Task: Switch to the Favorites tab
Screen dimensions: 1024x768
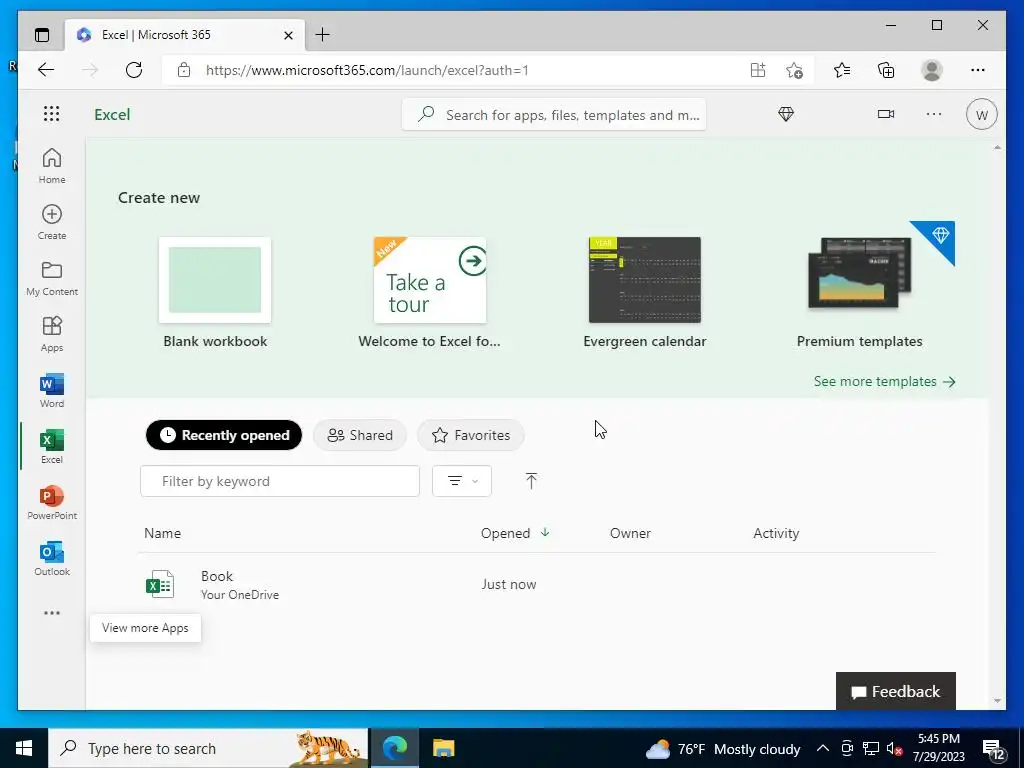Action: coord(471,435)
